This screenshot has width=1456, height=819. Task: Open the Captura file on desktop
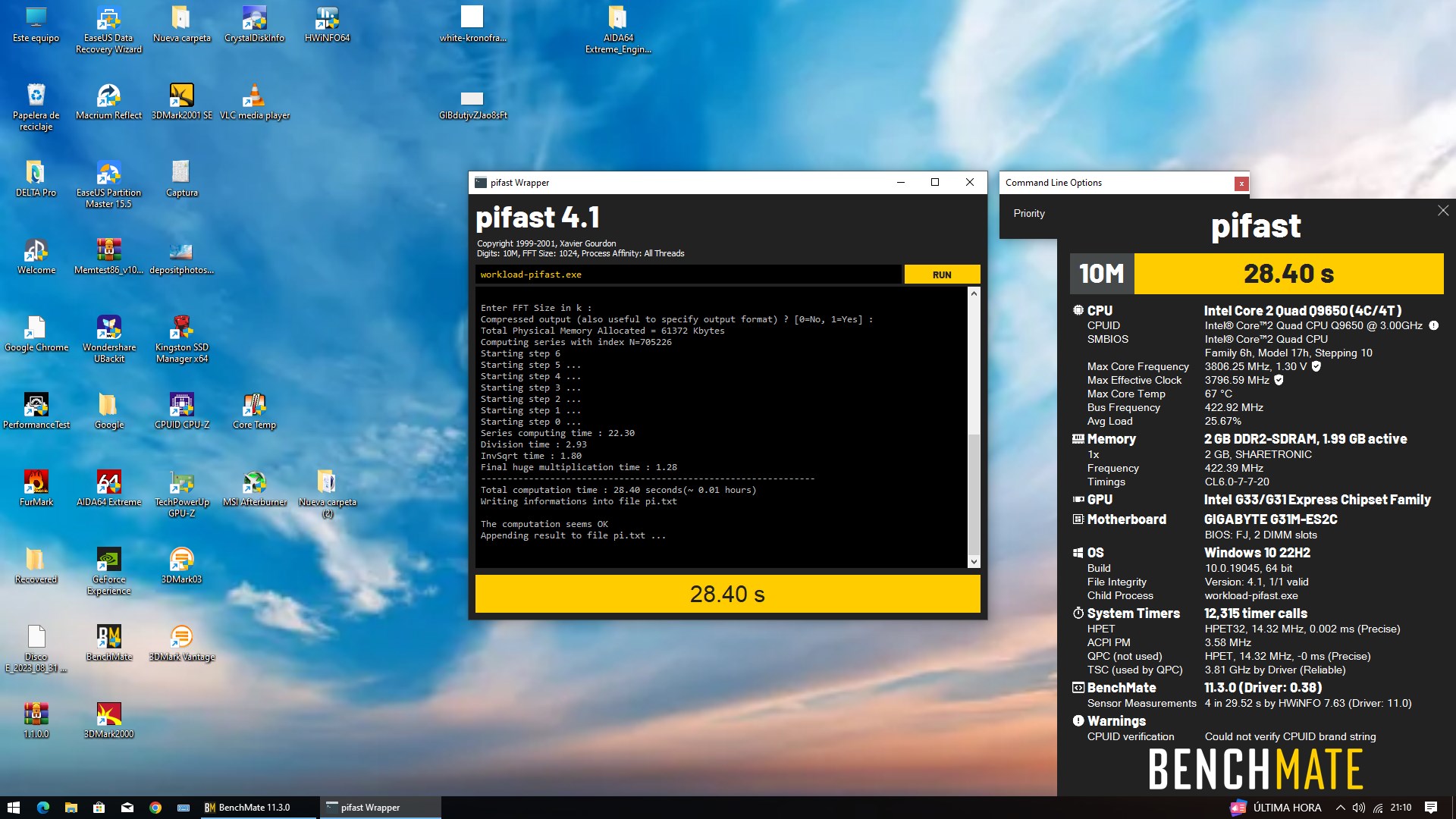pos(181,179)
